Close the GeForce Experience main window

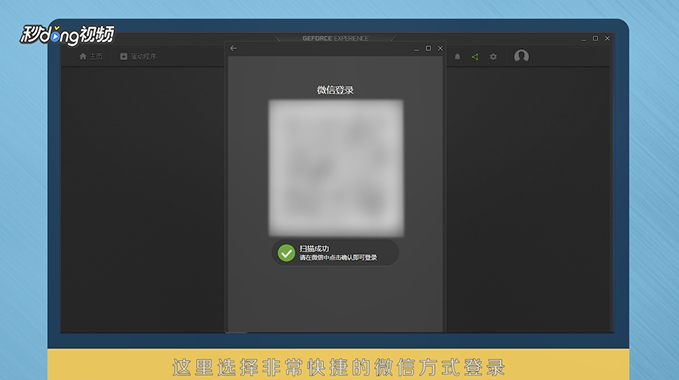[x=607, y=39]
